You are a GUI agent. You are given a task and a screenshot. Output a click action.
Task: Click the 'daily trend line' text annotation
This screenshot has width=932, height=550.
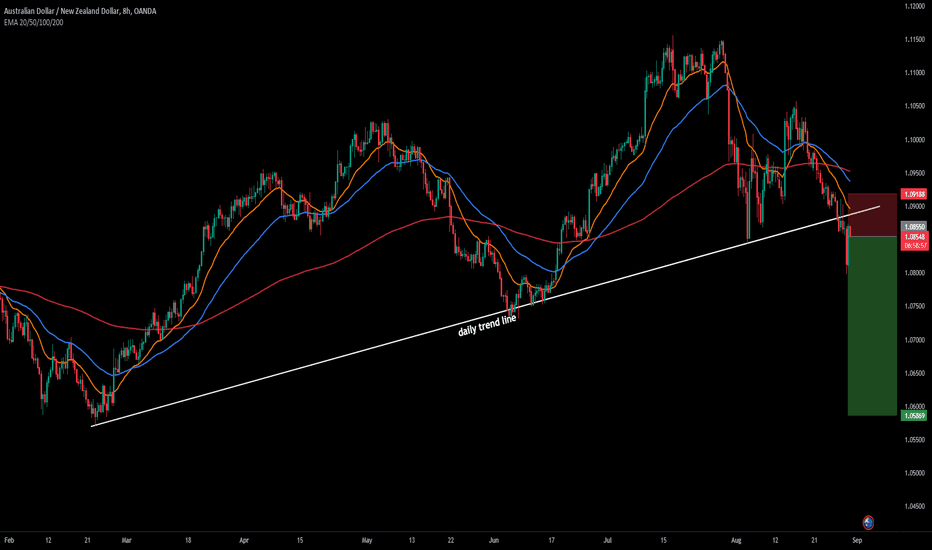(487, 325)
